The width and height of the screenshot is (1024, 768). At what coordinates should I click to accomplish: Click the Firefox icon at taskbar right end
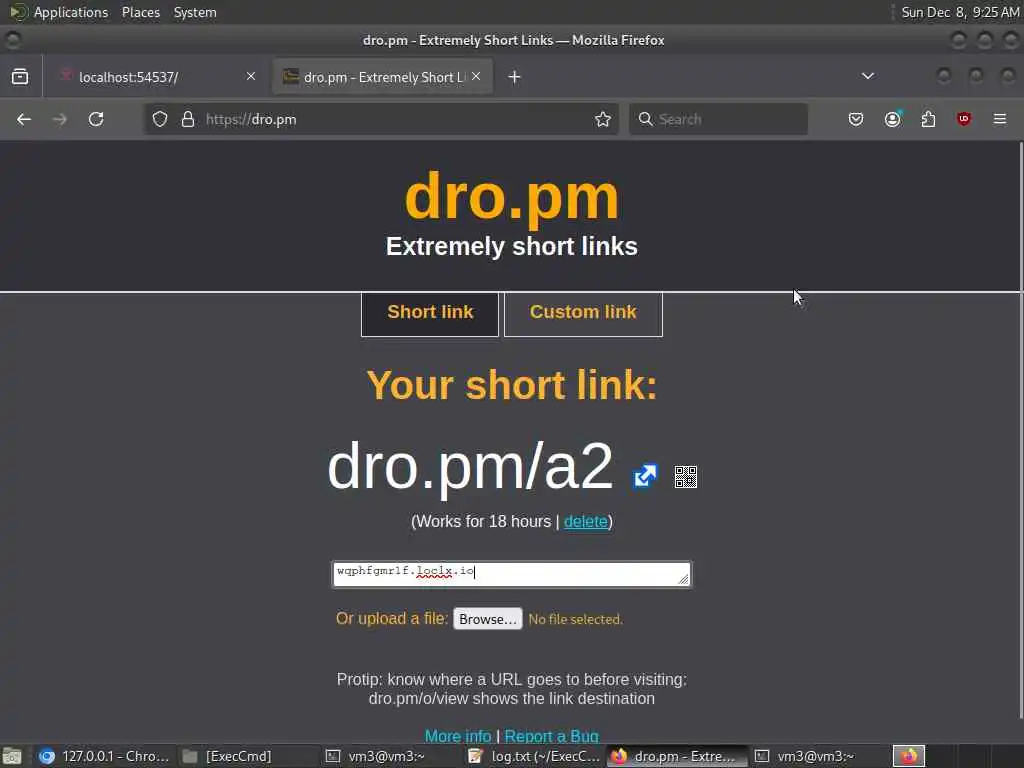(x=908, y=756)
